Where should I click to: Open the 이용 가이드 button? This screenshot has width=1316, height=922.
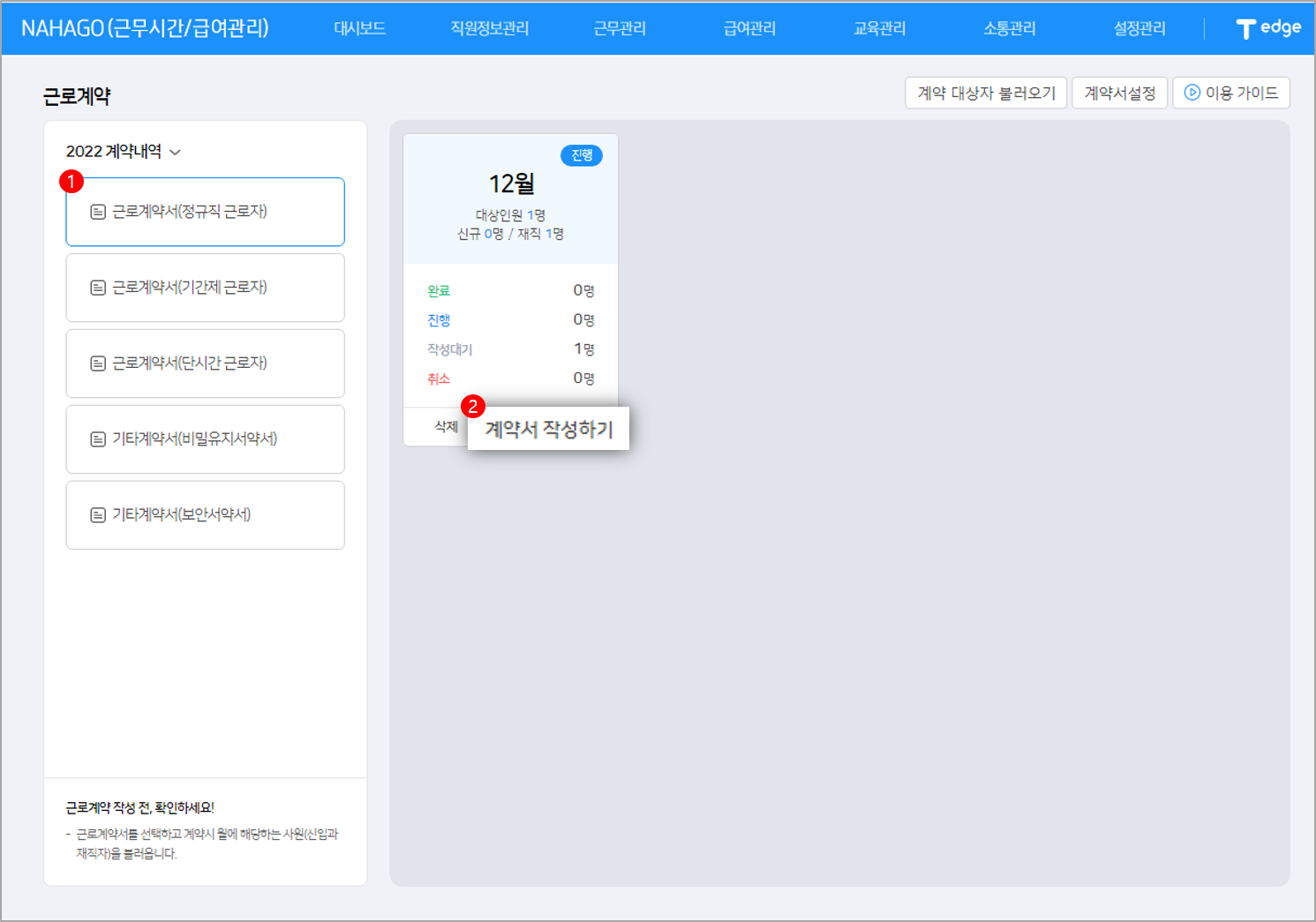1231,93
